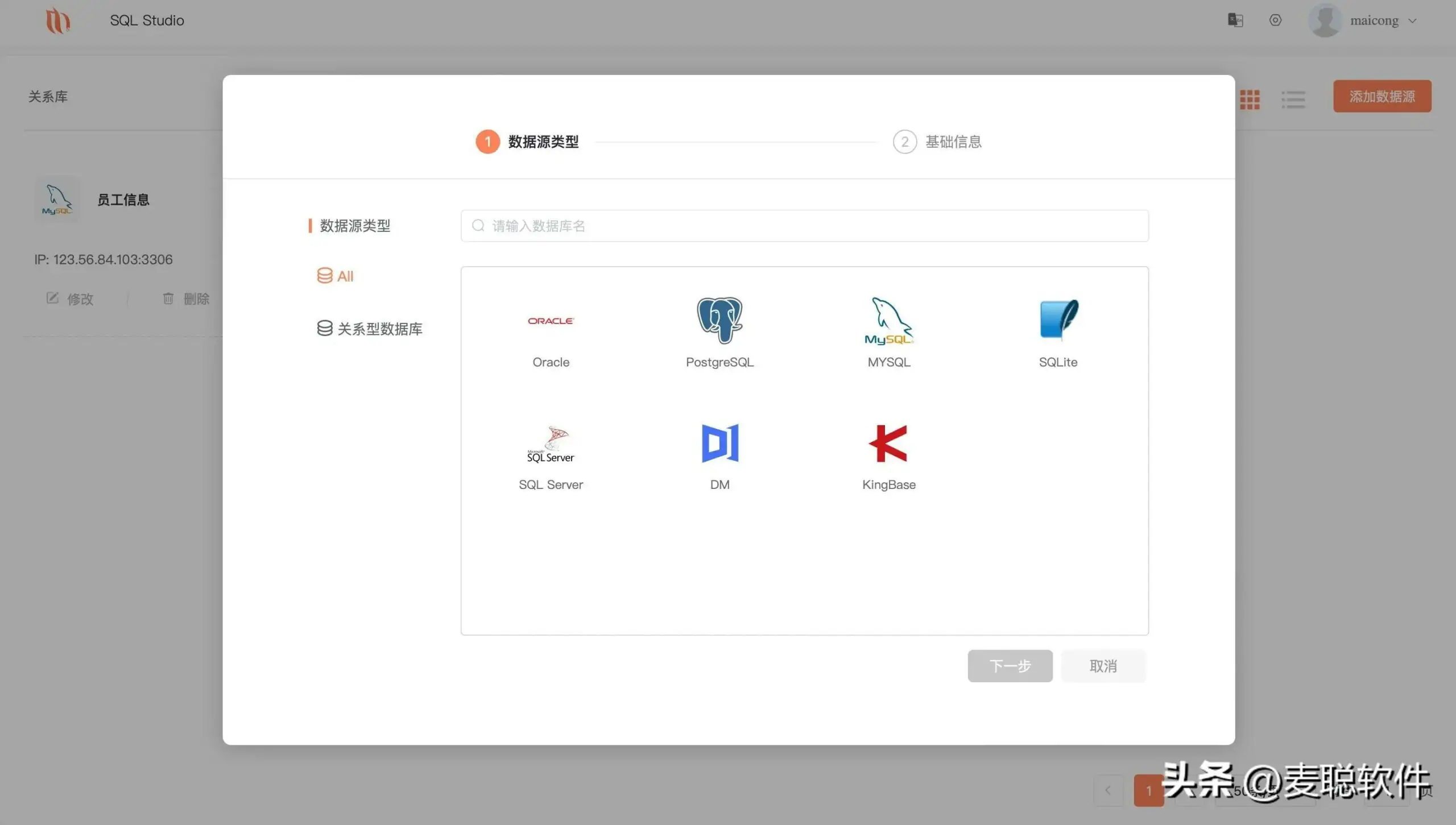
Task: Switch to list view layout
Action: [x=1292, y=100]
